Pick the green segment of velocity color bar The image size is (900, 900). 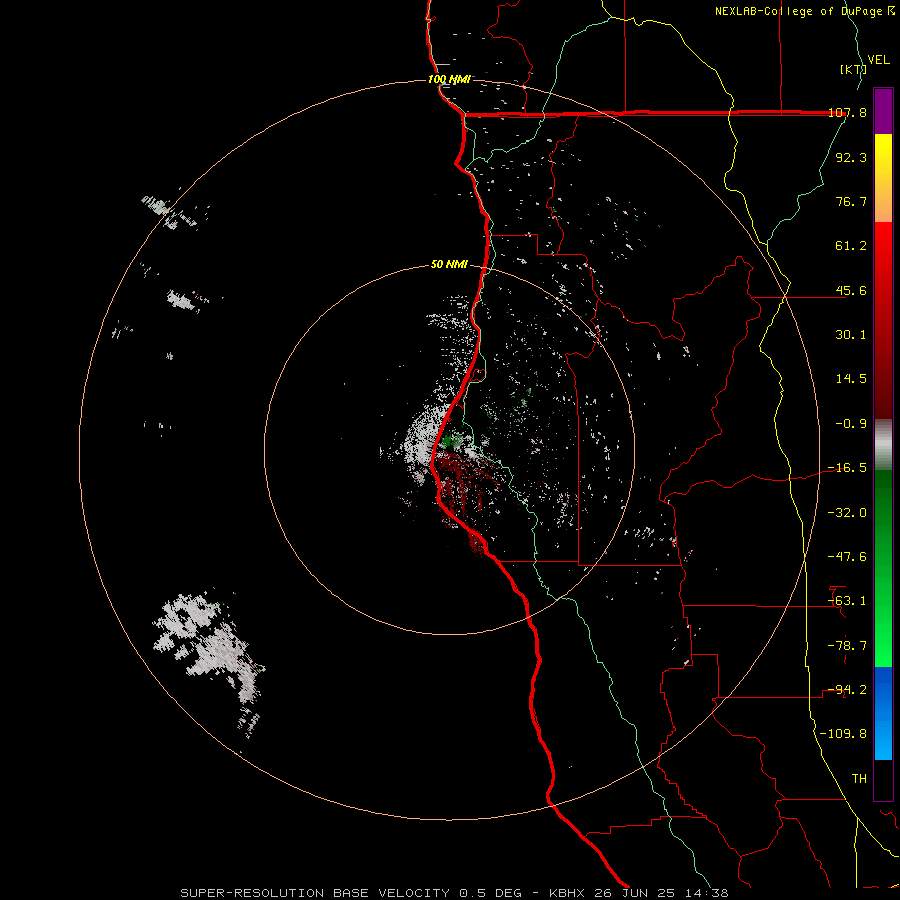[883, 568]
